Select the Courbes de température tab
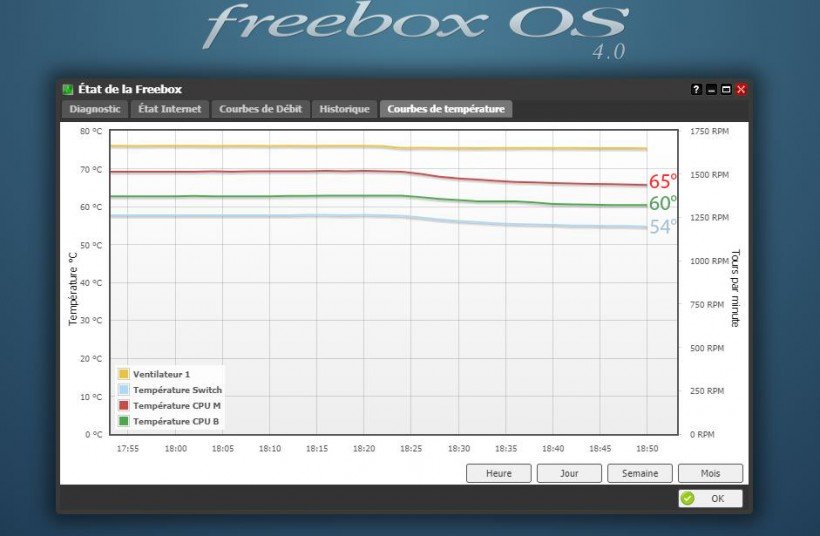This screenshot has height=536, width=820. [x=446, y=109]
